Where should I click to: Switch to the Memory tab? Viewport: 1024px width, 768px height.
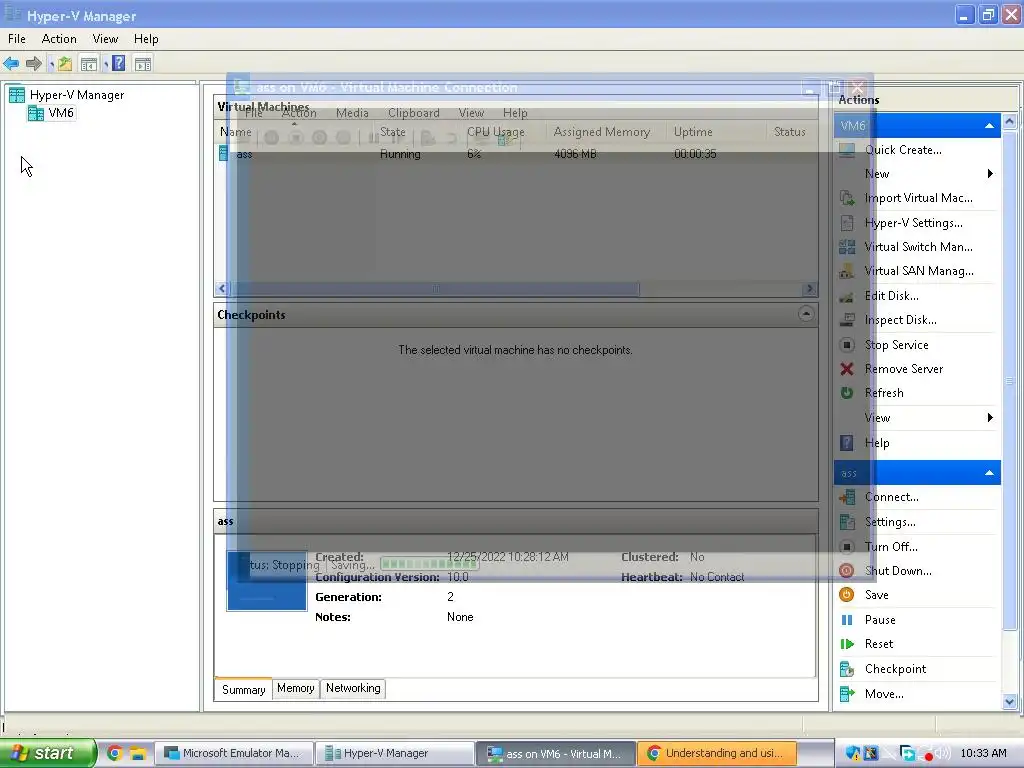(x=296, y=688)
